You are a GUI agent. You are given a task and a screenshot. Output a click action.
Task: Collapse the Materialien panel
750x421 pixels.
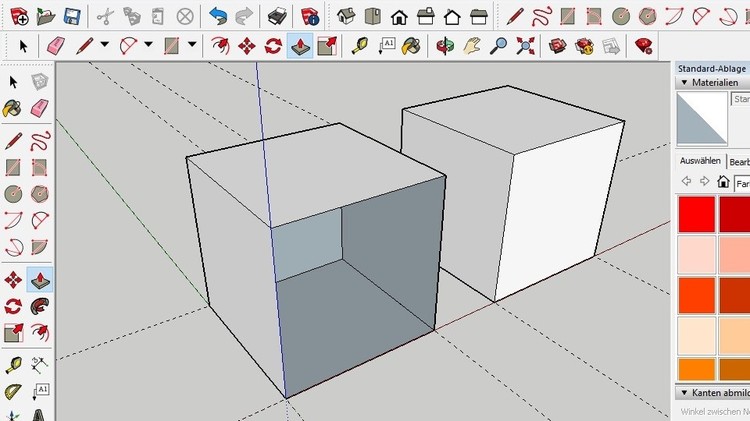point(684,82)
